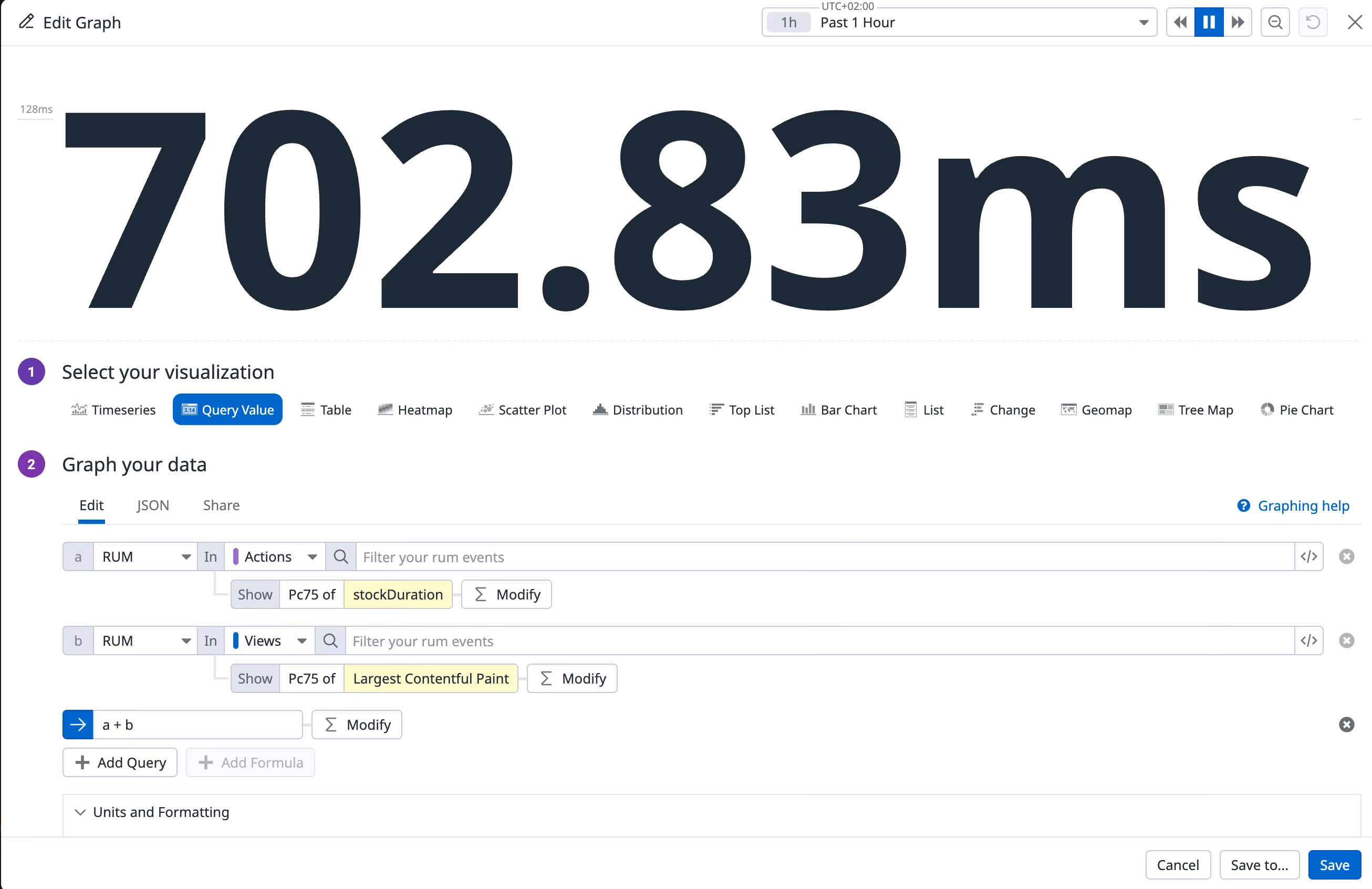Viewport: 1372px width, 889px height.
Task: Close the Edit Graph dialog
Action: coord(1355,23)
